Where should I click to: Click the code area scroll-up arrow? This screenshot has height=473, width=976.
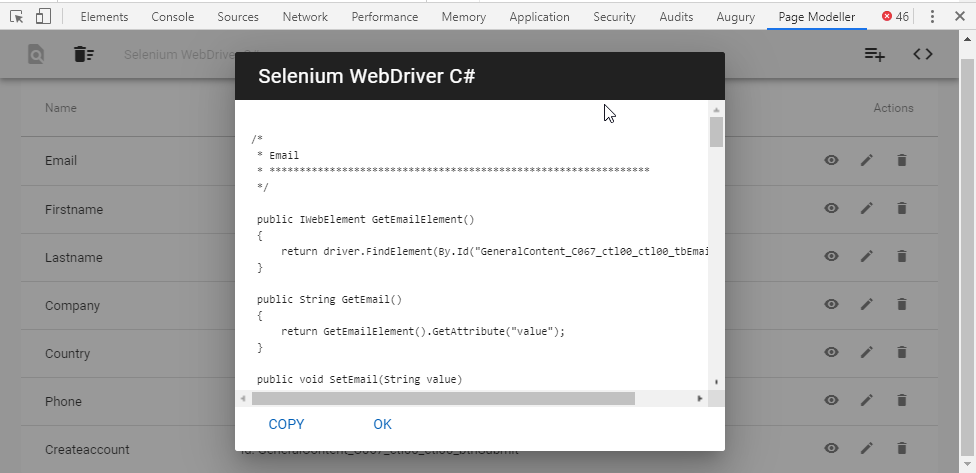point(716,110)
